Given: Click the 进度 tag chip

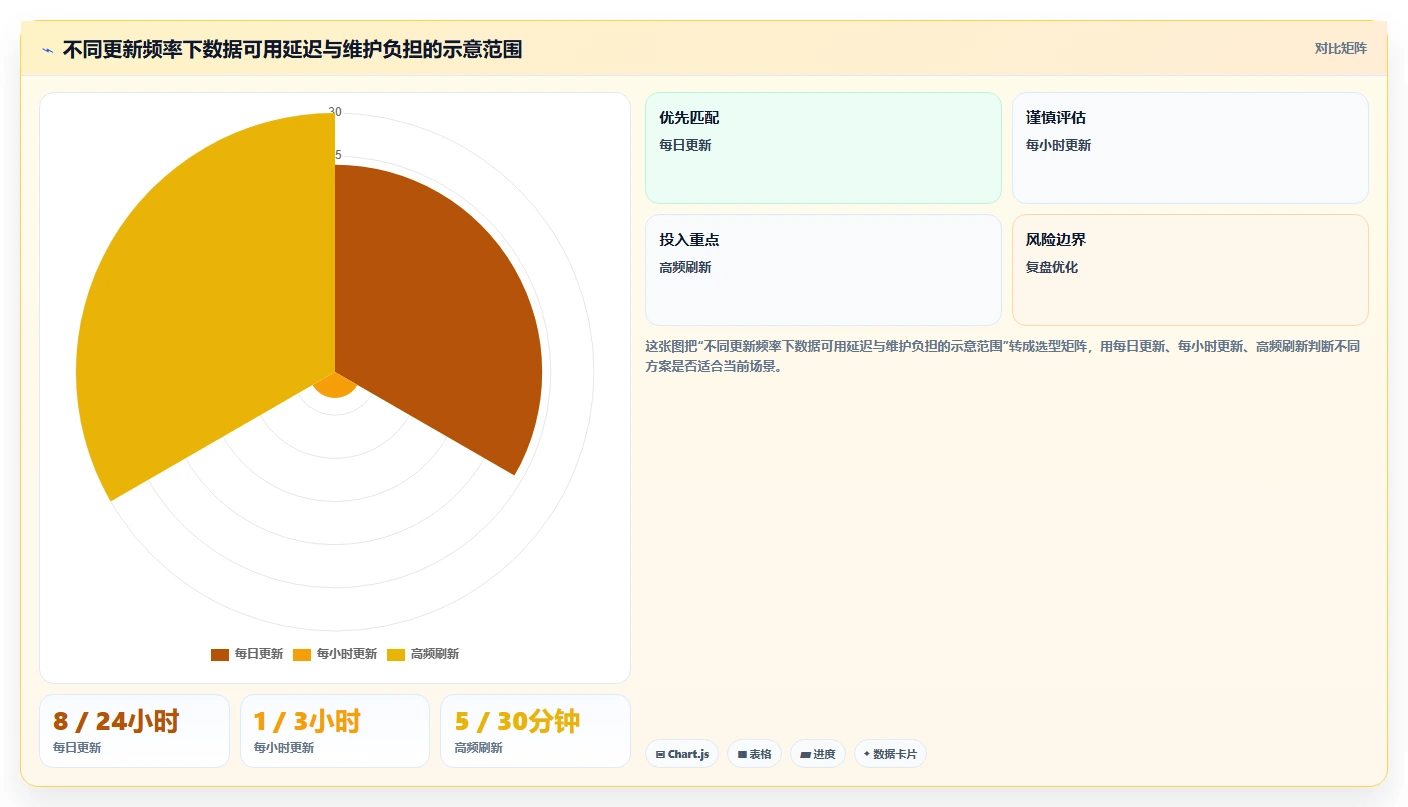Looking at the screenshot, I should click(818, 754).
